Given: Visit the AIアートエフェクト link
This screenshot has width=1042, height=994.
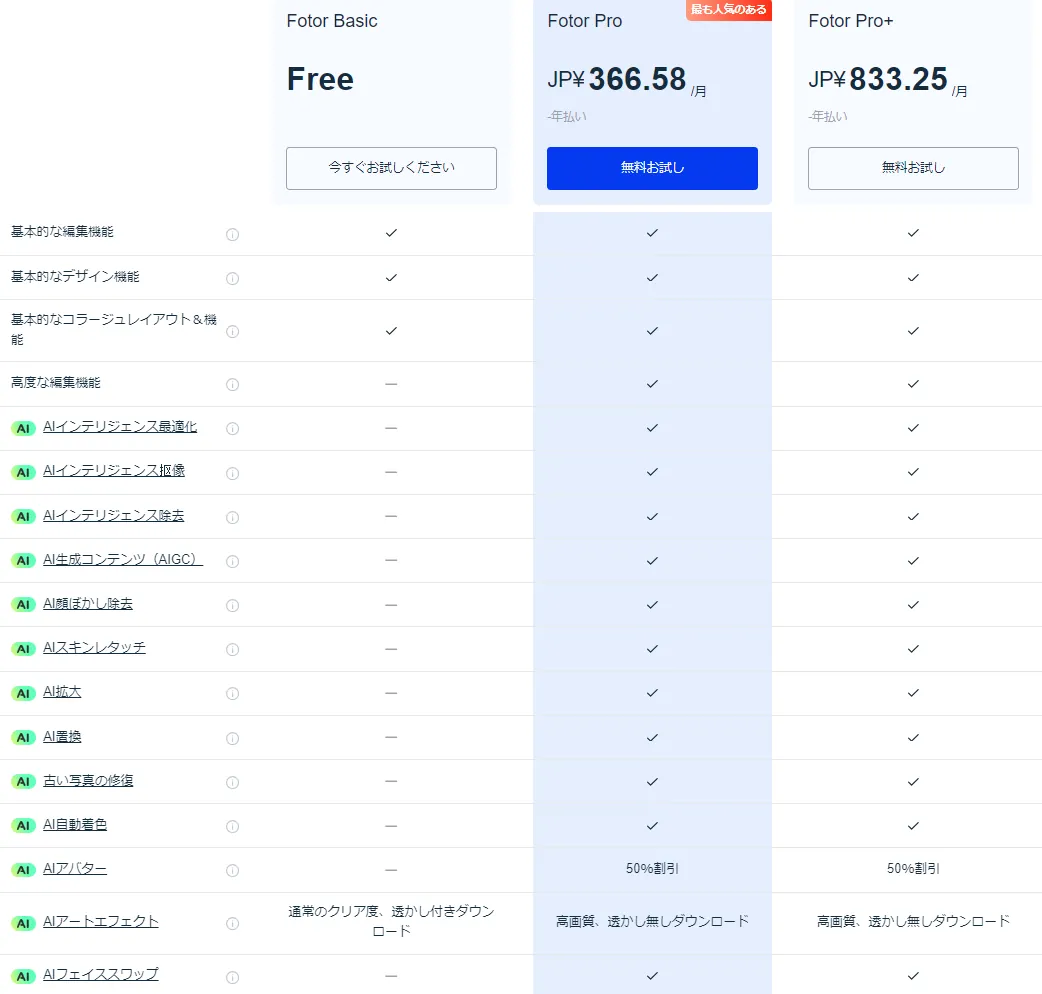Looking at the screenshot, I should tap(101, 921).
